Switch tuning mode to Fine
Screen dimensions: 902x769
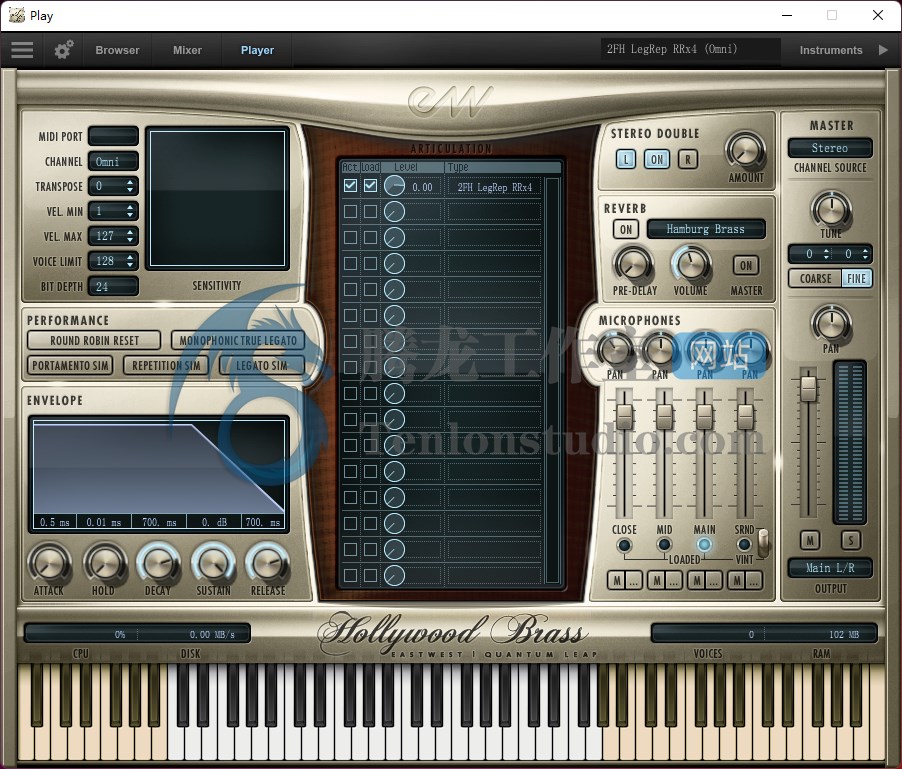tap(857, 278)
